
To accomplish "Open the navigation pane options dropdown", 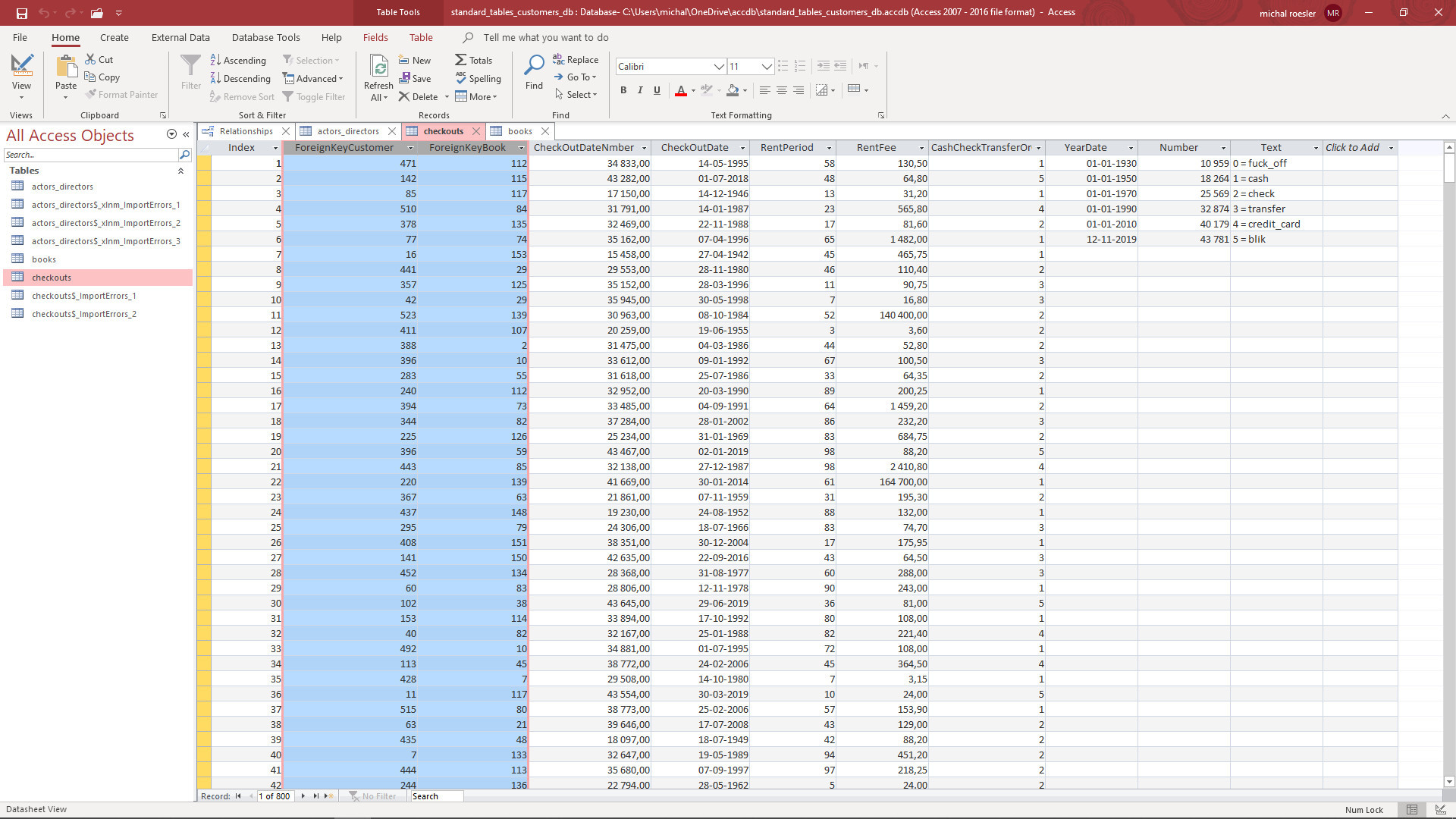I will tap(171, 134).
